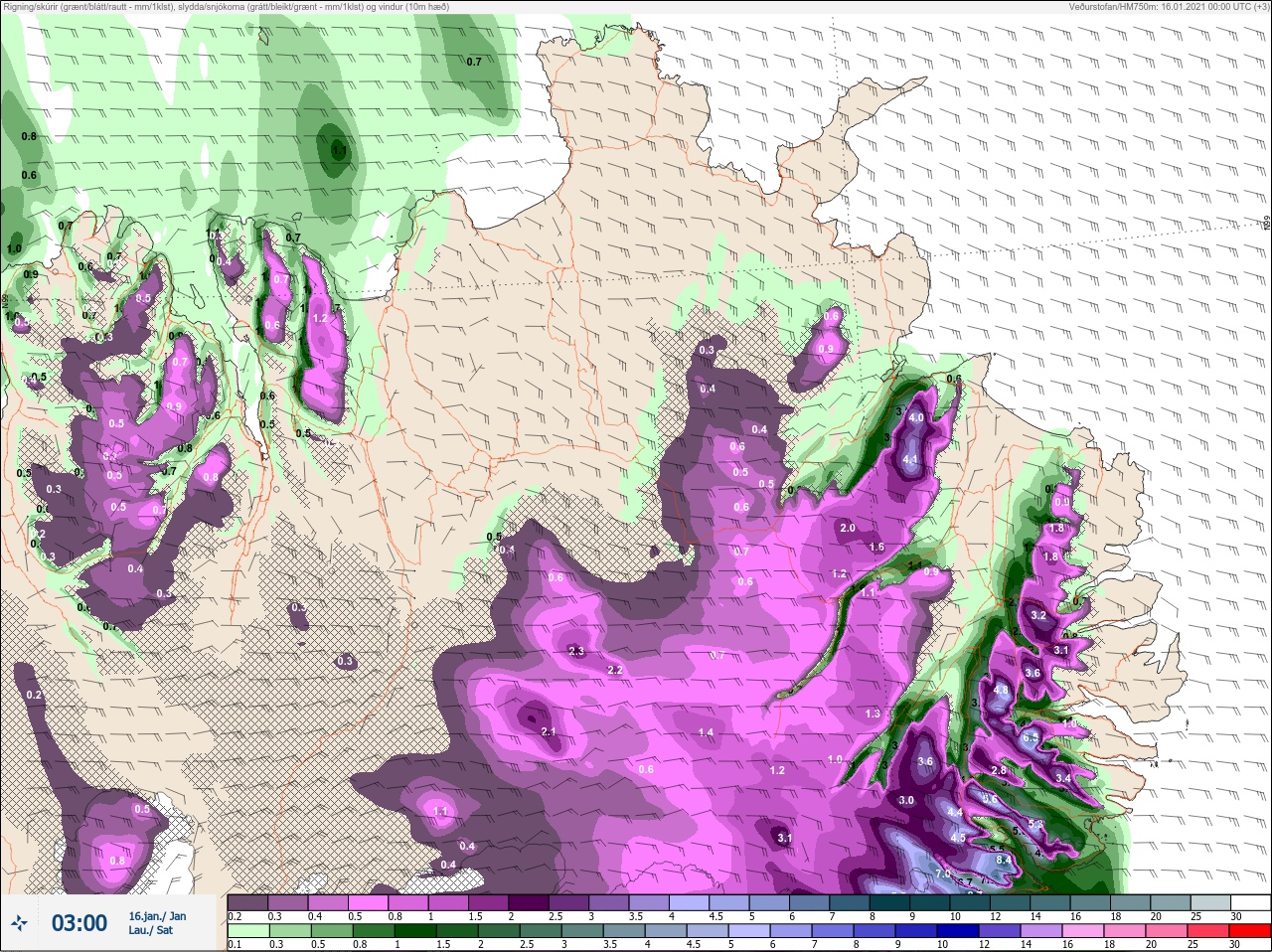Click the map title starting 'Rigning/skúrir'
Screen dimensions: 1272x952
tap(226, 7)
